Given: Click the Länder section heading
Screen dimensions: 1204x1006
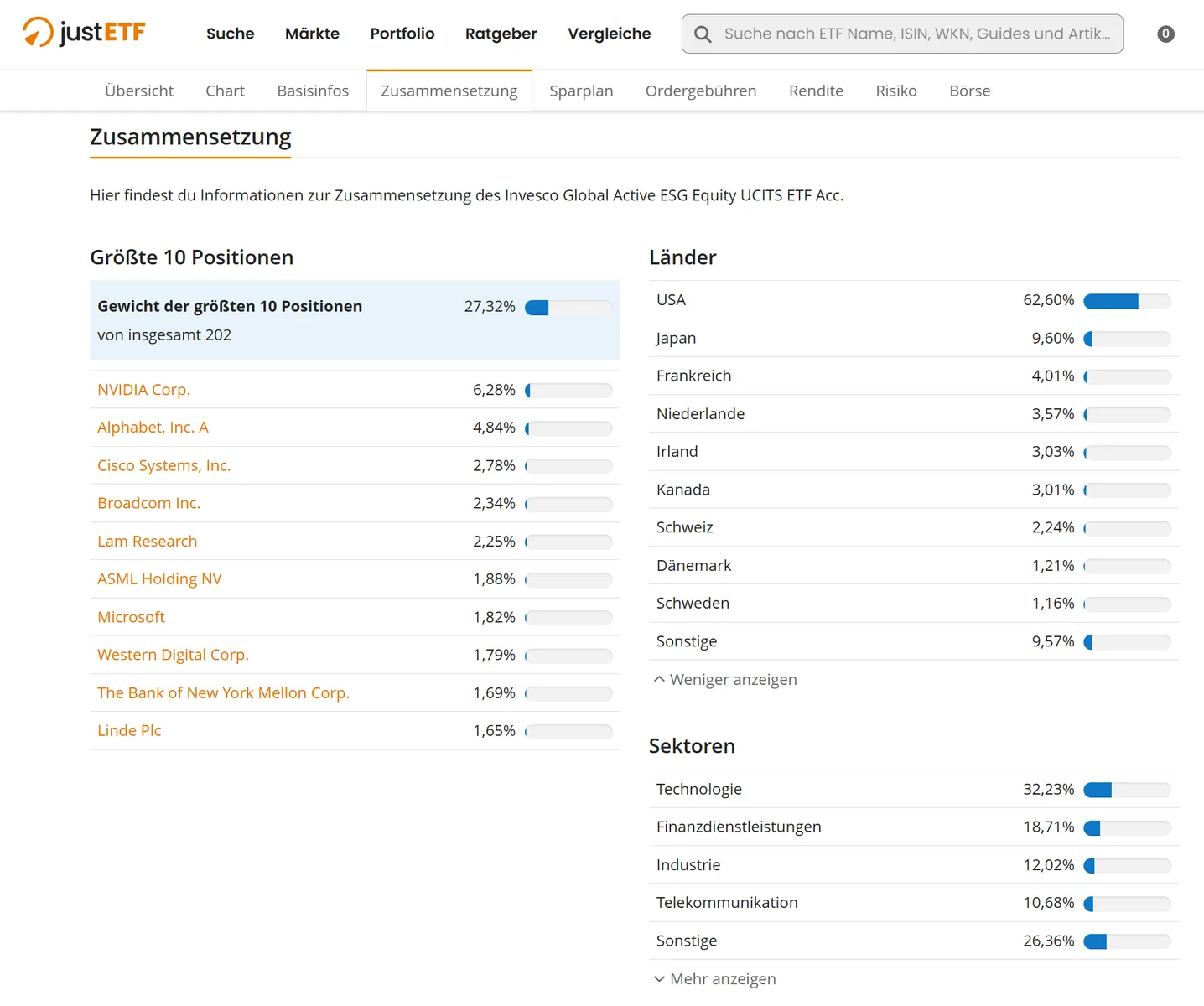Looking at the screenshot, I should pyautogui.click(x=682, y=257).
